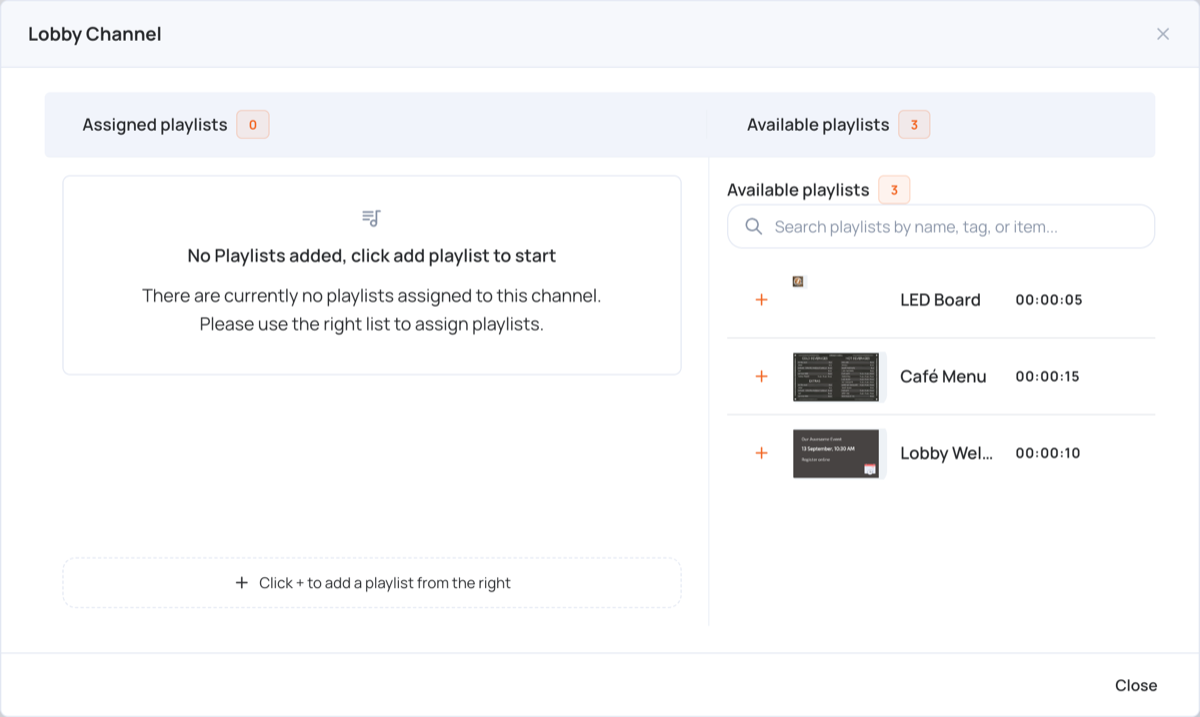This screenshot has width=1200, height=717.
Task: Click the search magnifier icon
Action: click(x=754, y=227)
